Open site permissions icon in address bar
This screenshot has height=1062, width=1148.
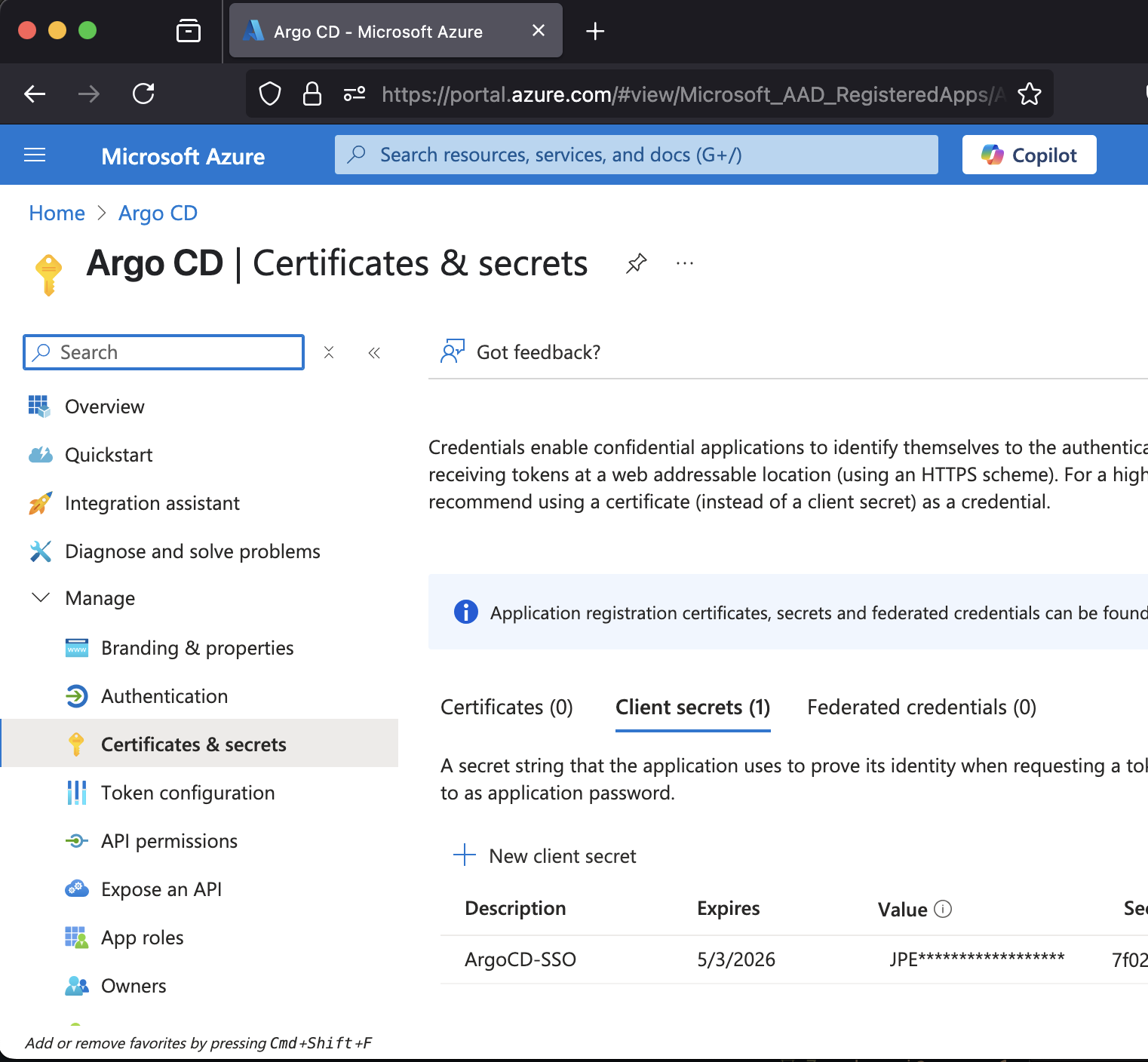tap(355, 94)
